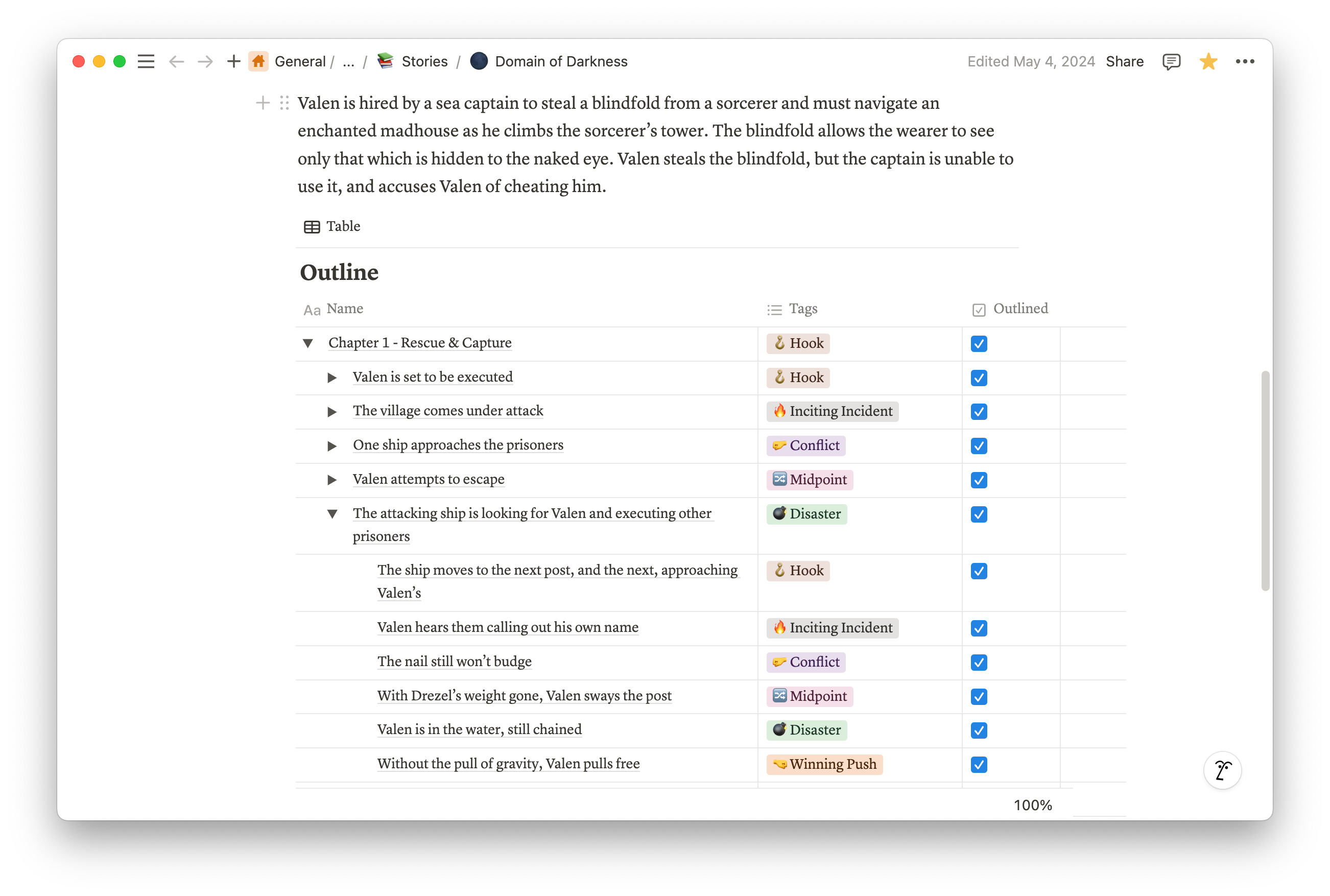Toggle Outlined checkbox for Valen attempts to escape
The image size is (1330, 896).
(x=979, y=480)
